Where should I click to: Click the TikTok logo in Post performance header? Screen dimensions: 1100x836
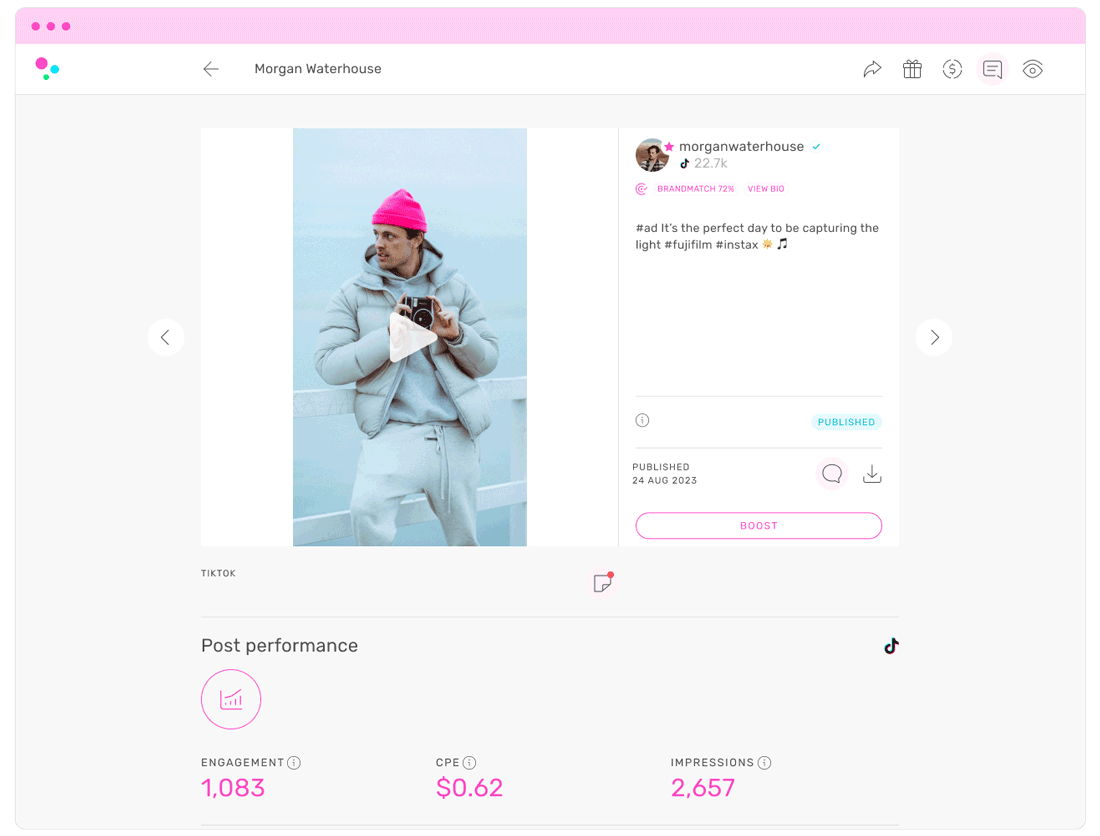890,646
